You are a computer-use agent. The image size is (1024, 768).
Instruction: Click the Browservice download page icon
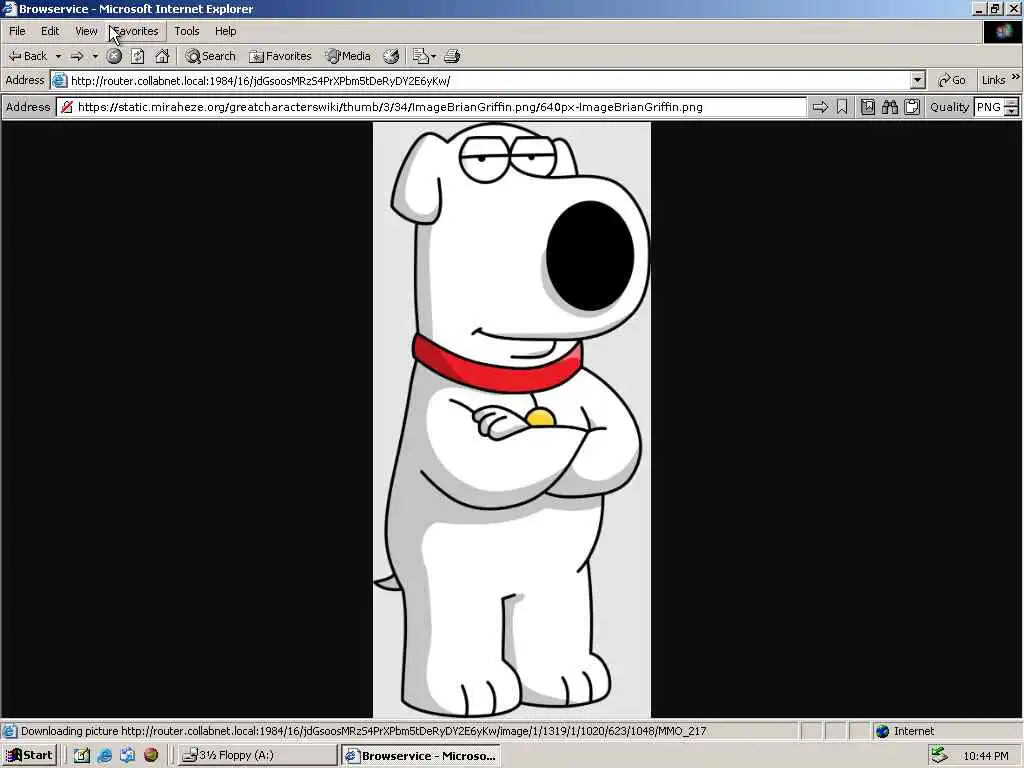tap(867, 107)
